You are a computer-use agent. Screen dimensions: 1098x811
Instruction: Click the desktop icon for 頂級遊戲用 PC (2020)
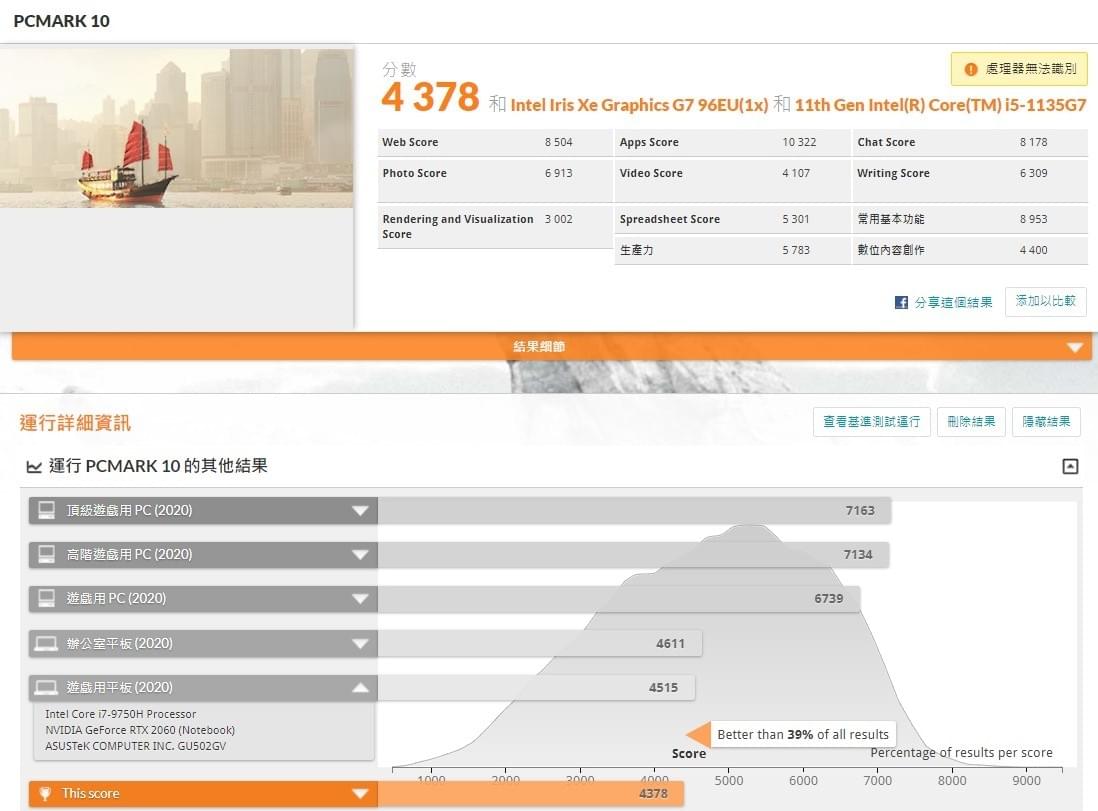coord(46,510)
